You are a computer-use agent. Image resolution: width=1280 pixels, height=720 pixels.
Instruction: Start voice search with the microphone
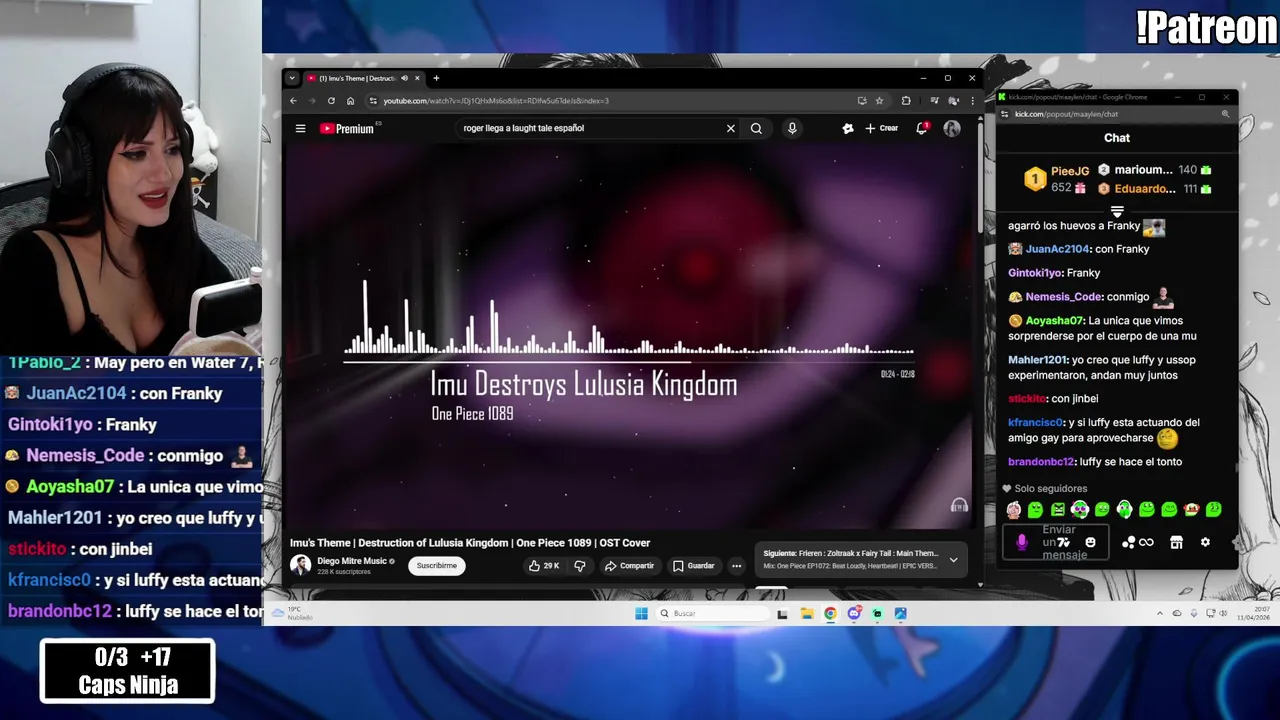(792, 128)
